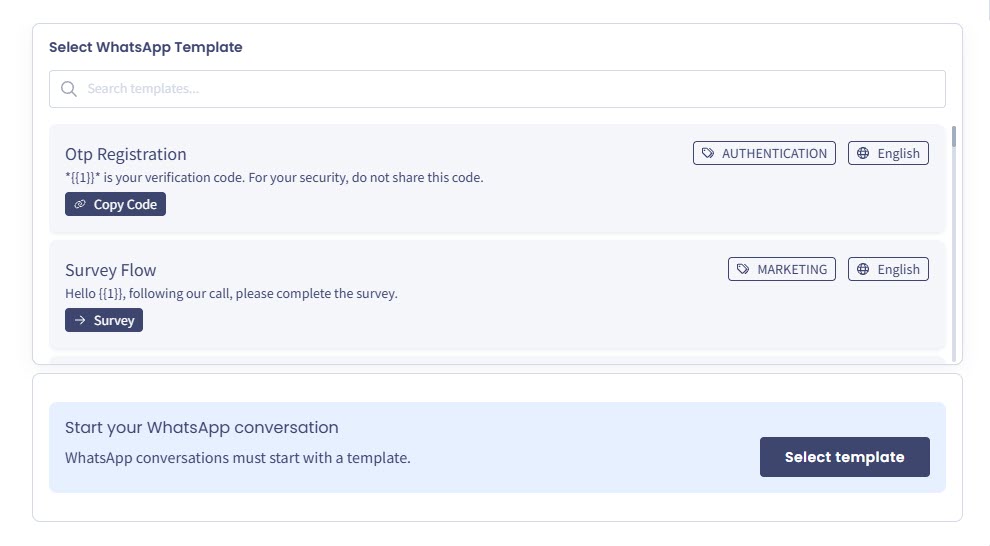Click 'WhatsApp conversations must start with a template' text
The height and width of the screenshot is (546, 990).
237,458
